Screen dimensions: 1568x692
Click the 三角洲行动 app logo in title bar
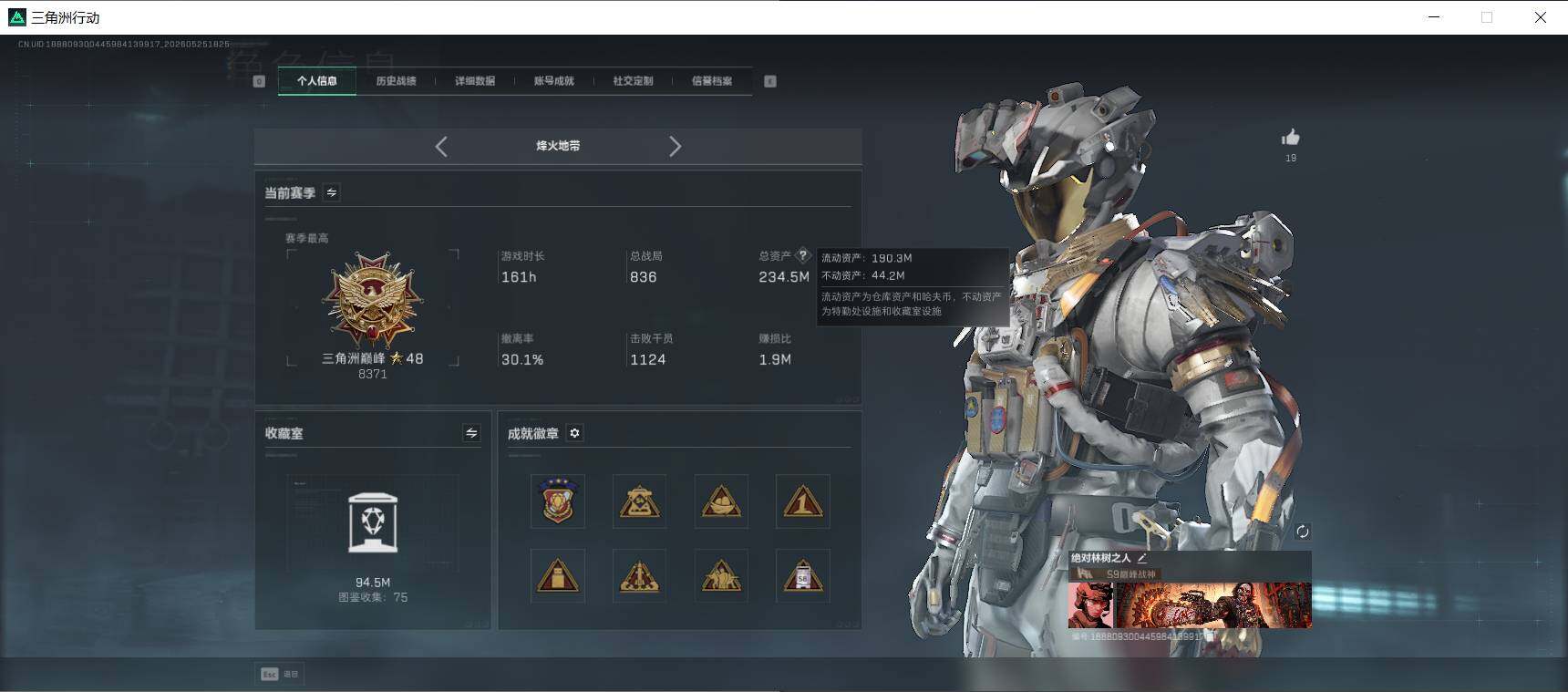[x=17, y=17]
